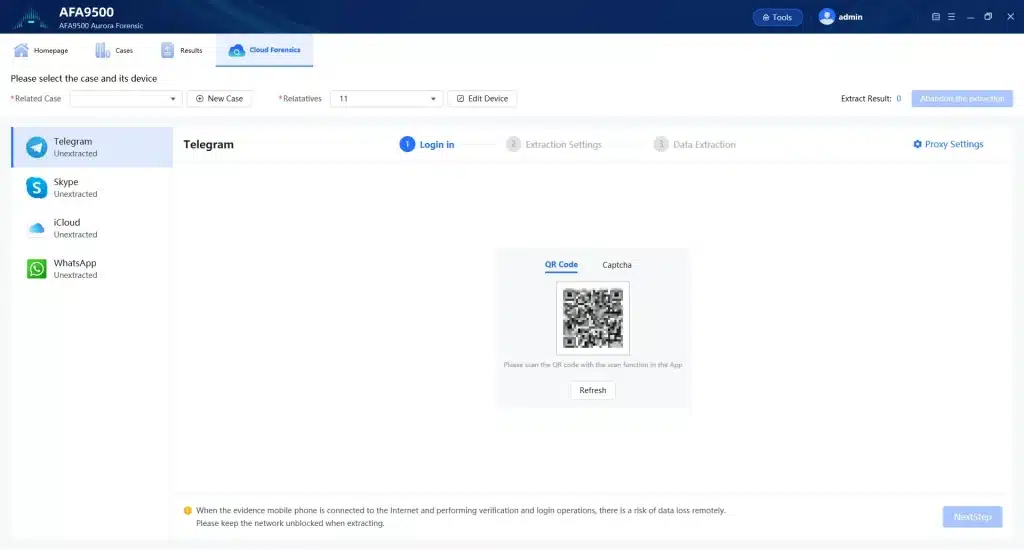Open the Related Case dropdown
1024x550 pixels.
click(126, 99)
